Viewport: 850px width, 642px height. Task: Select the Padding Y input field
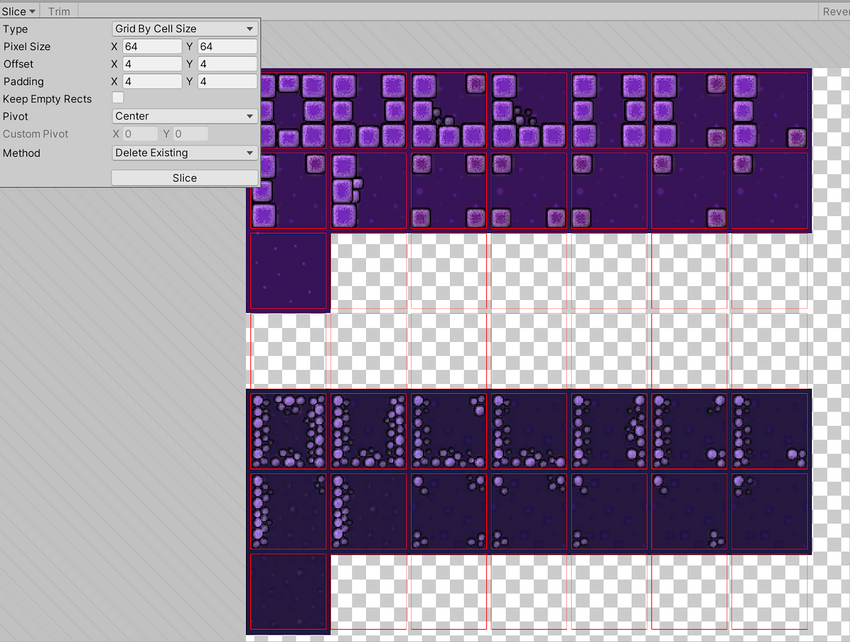pos(227,81)
